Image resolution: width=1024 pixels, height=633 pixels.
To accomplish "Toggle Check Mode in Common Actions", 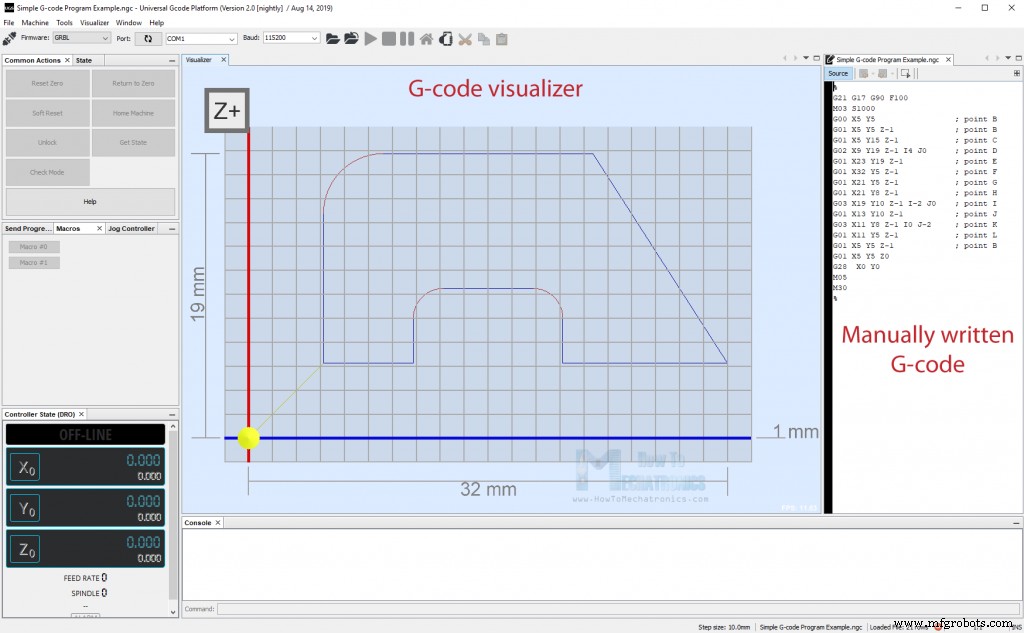I will point(46,172).
